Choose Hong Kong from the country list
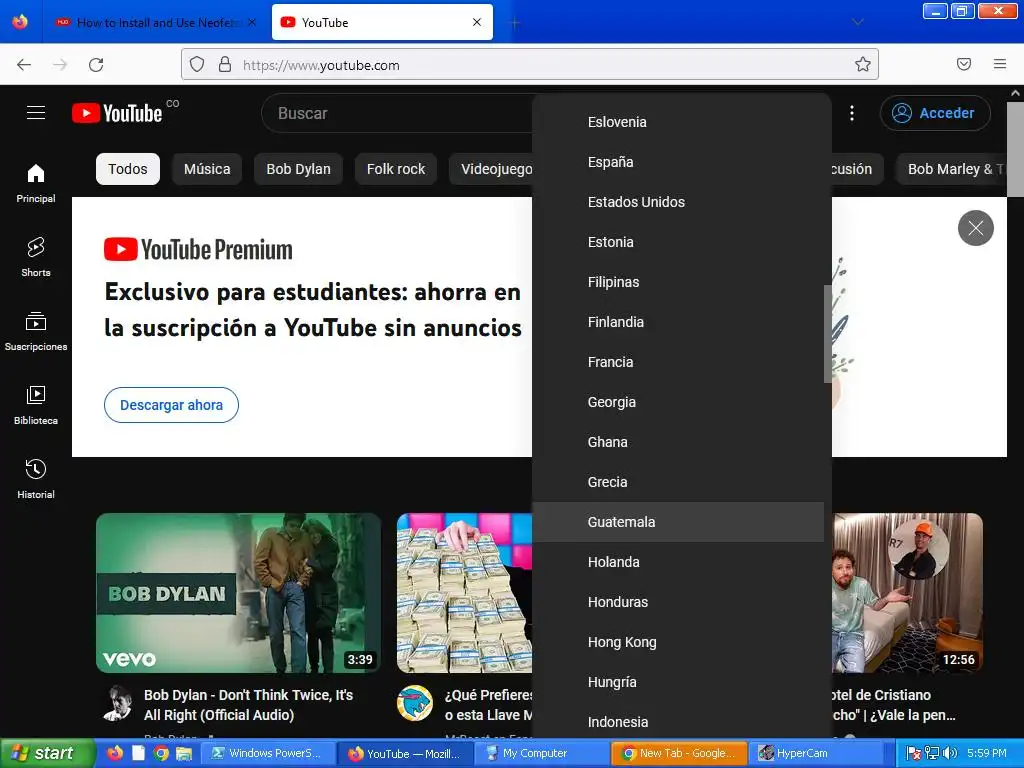 point(678,642)
